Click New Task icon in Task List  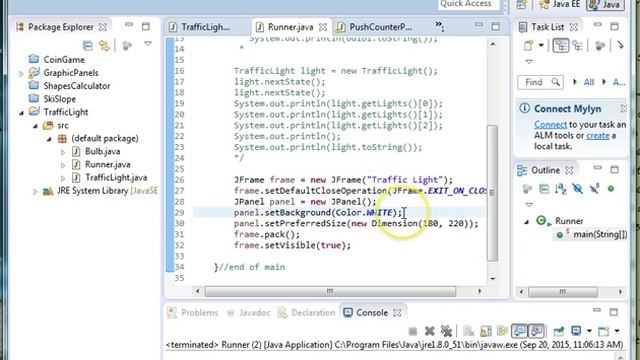click(x=529, y=45)
